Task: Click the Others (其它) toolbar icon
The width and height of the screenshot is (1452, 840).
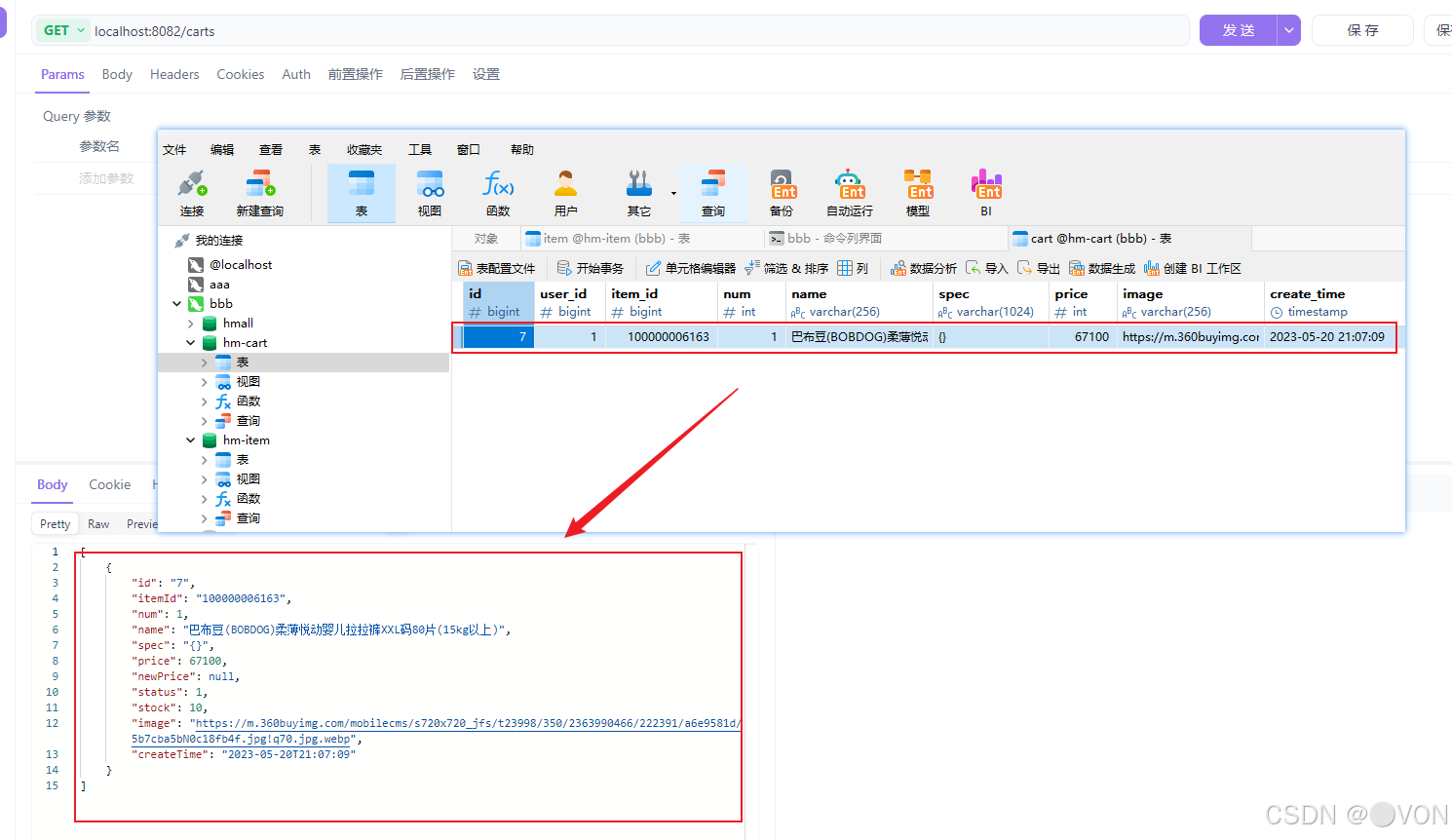Action: 639,193
